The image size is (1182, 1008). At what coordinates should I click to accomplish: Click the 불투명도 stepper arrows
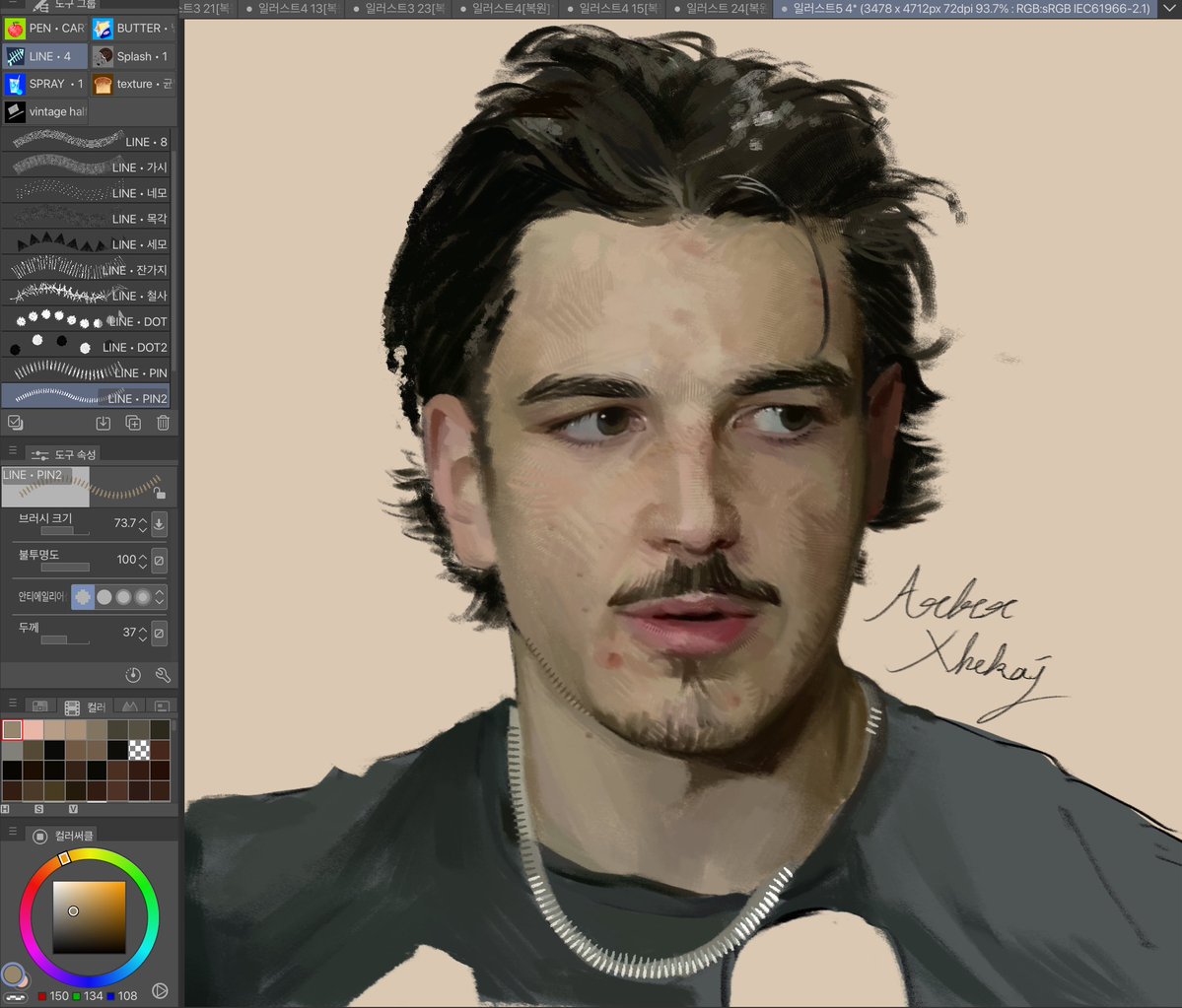pyautogui.click(x=143, y=560)
